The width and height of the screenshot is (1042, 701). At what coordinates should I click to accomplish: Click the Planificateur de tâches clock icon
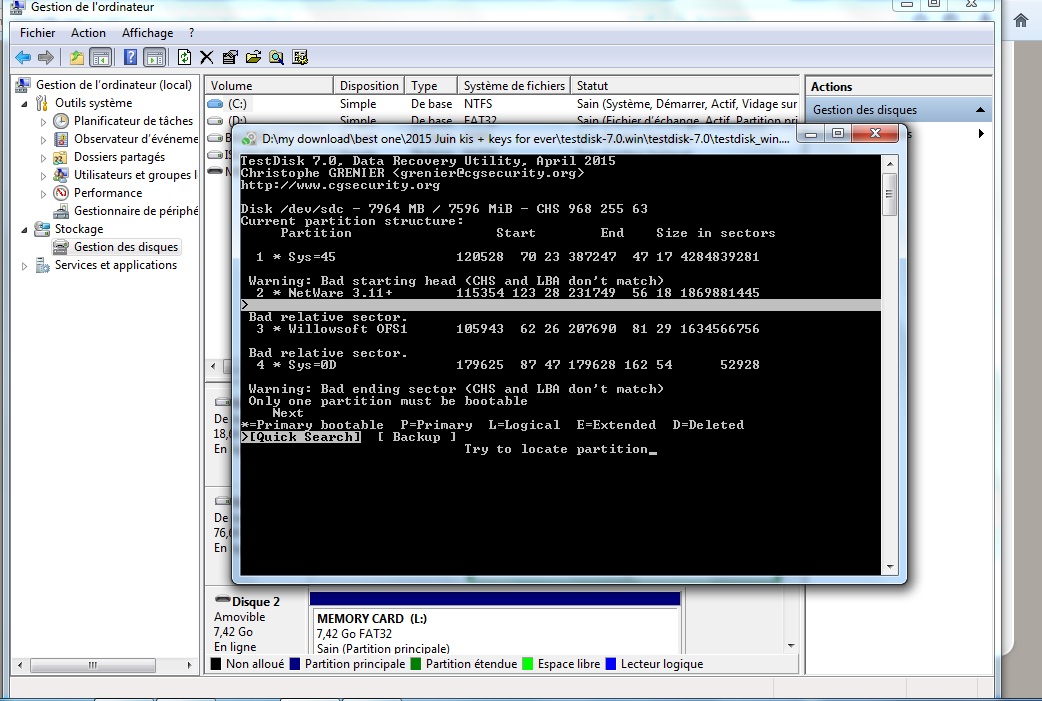pyautogui.click(x=61, y=121)
